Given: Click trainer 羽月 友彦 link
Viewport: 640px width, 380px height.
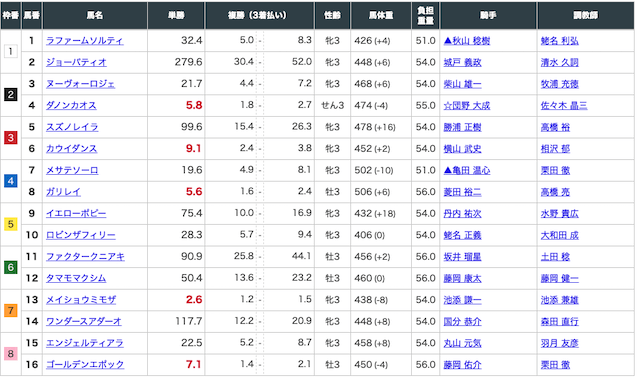Looking at the screenshot, I should (560, 343).
